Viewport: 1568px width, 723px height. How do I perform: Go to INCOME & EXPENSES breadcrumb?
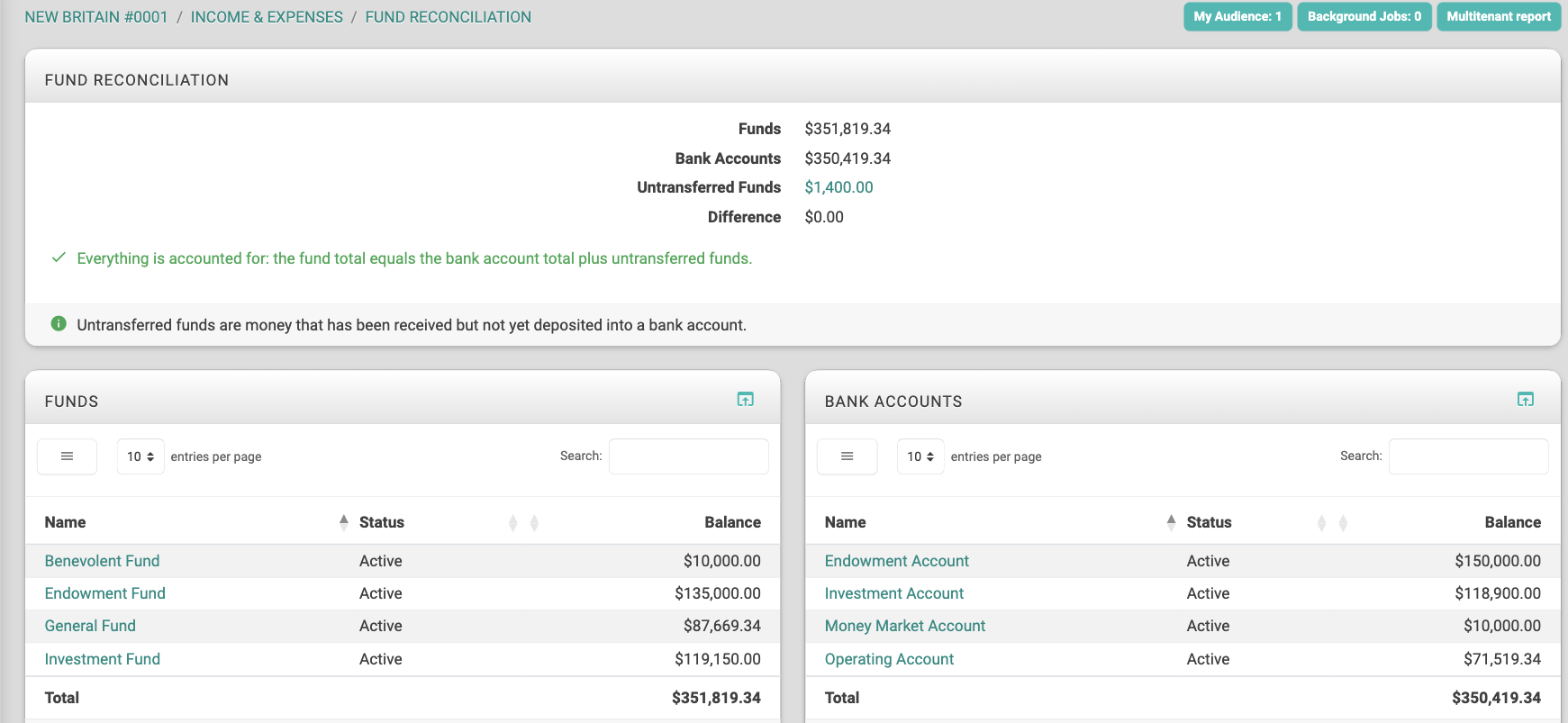[267, 17]
